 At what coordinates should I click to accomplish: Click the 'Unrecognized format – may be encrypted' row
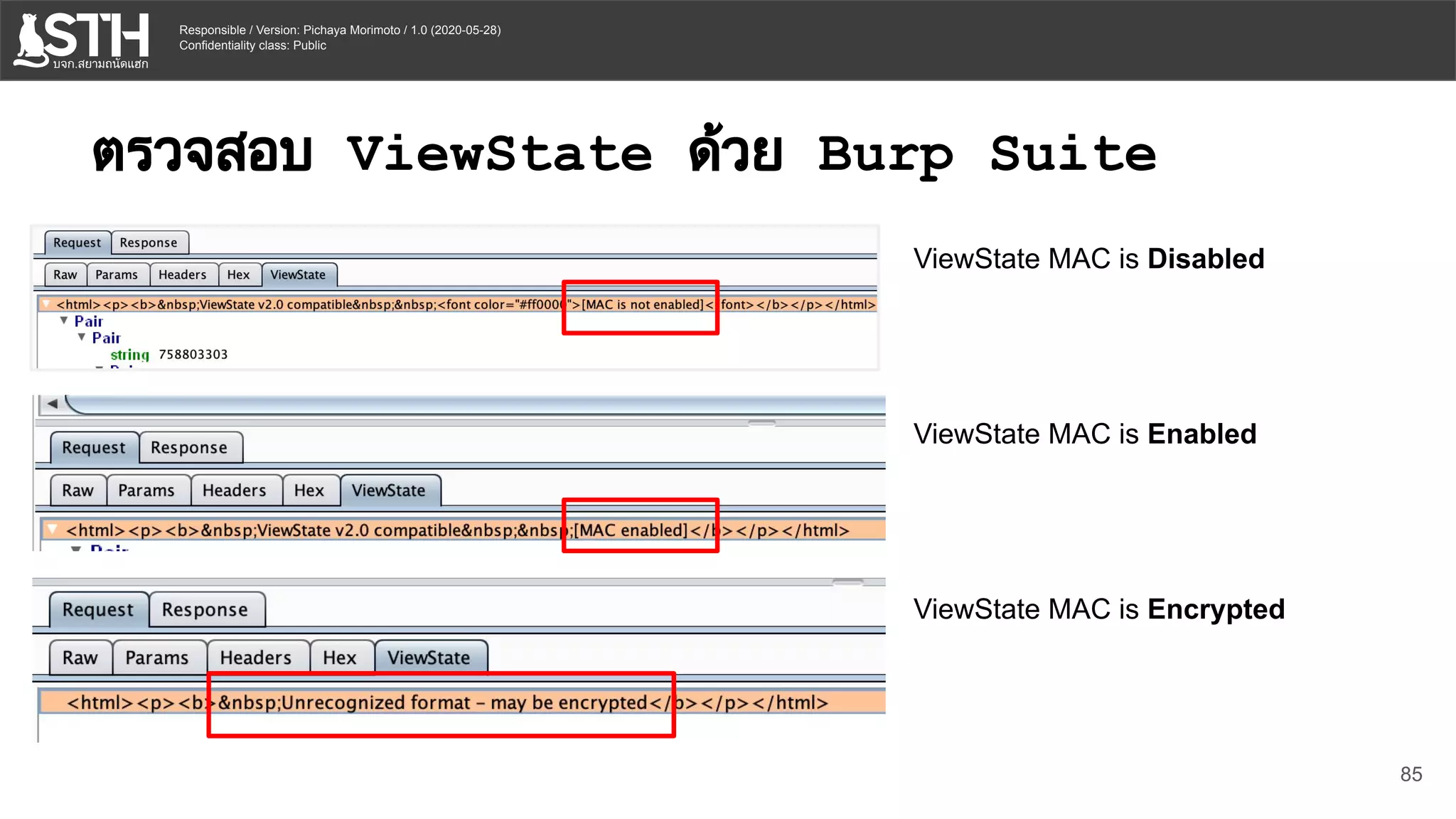(463, 702)
